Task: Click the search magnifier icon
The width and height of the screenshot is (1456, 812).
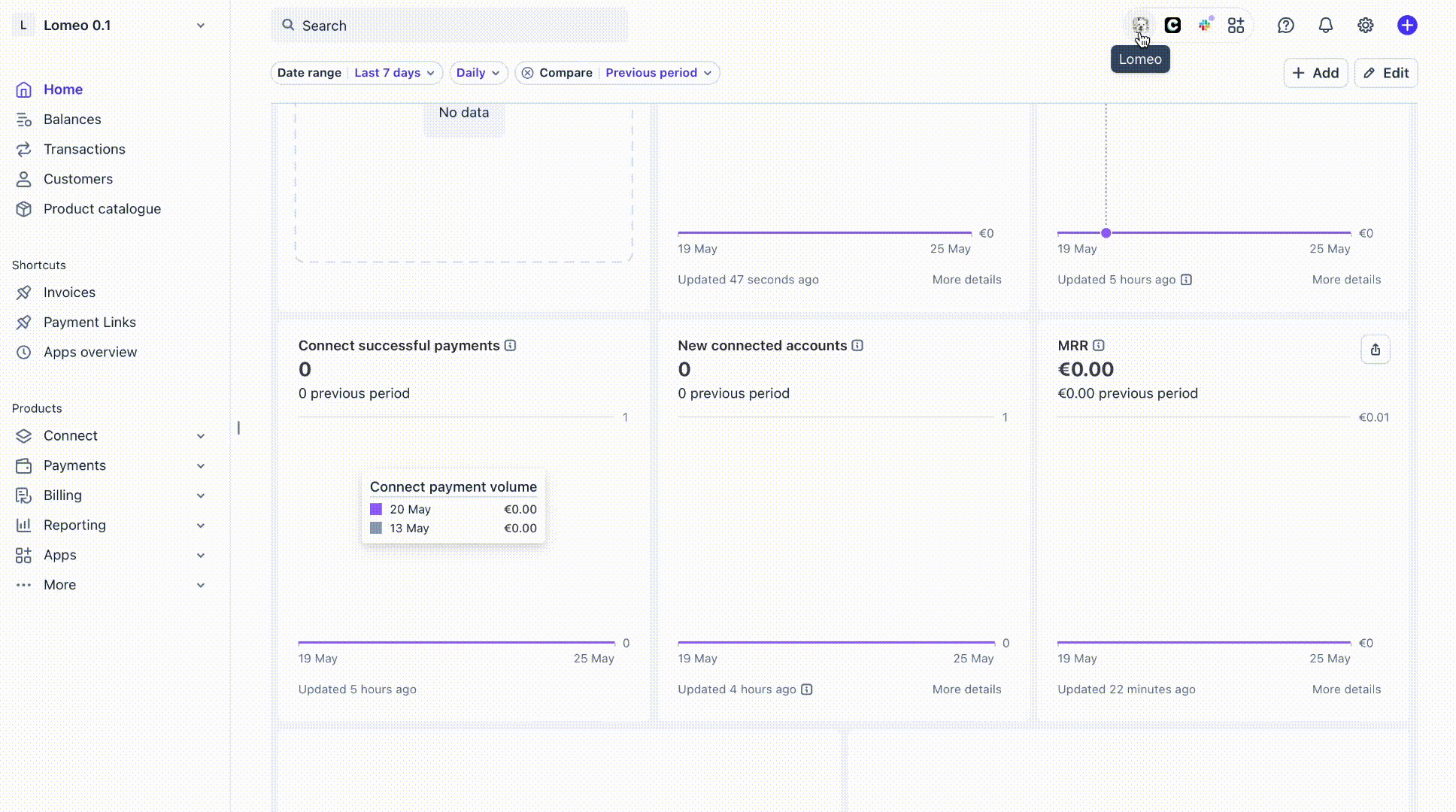Action: click(x=288, y=25)
